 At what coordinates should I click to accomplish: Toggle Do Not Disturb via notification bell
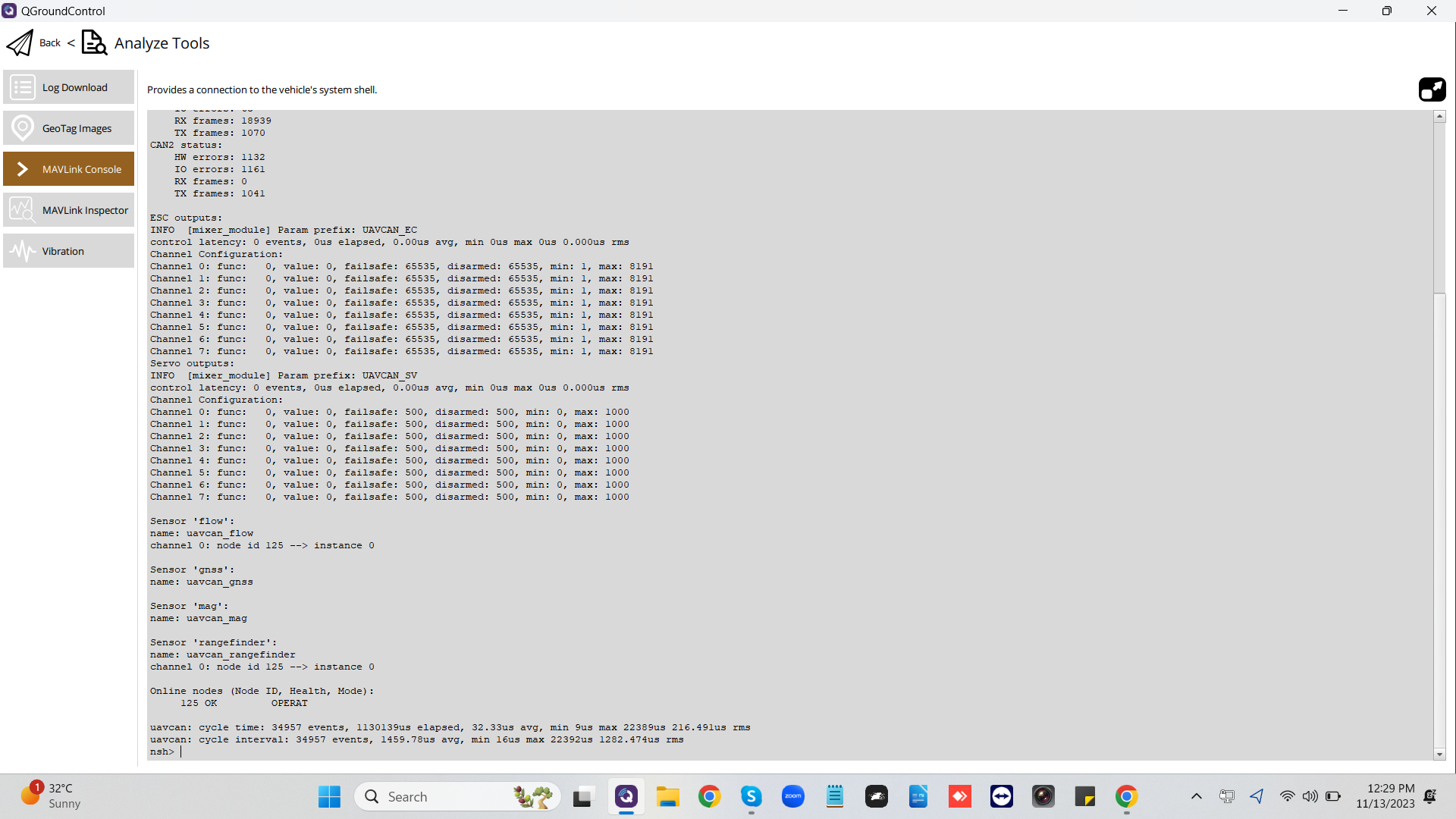click(1432, 796)
